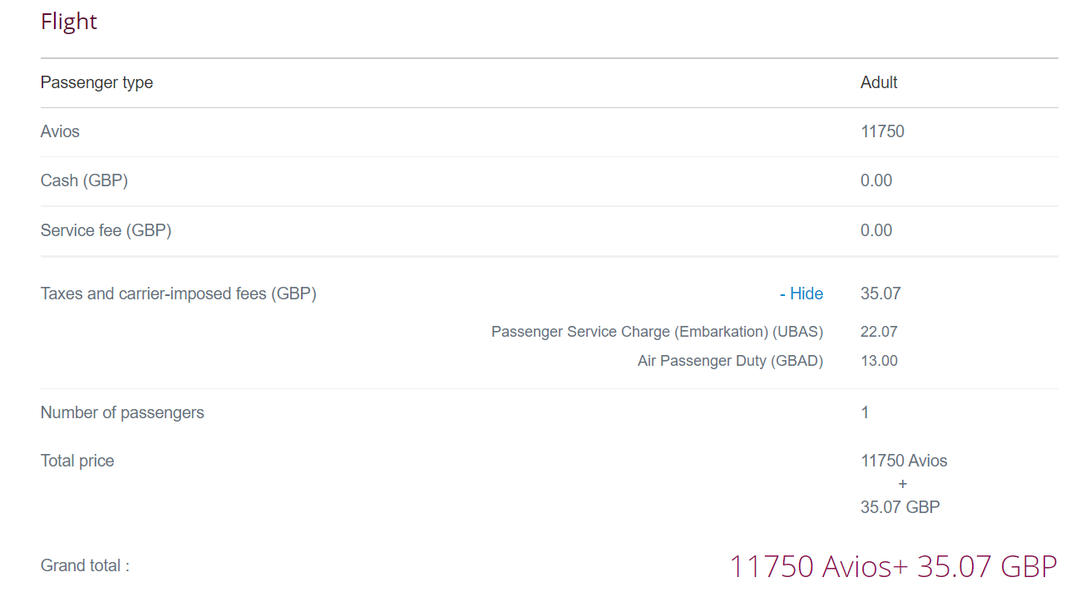Click the Service fee amount
Screen dimensions: 1080x597
click(876, 230)
